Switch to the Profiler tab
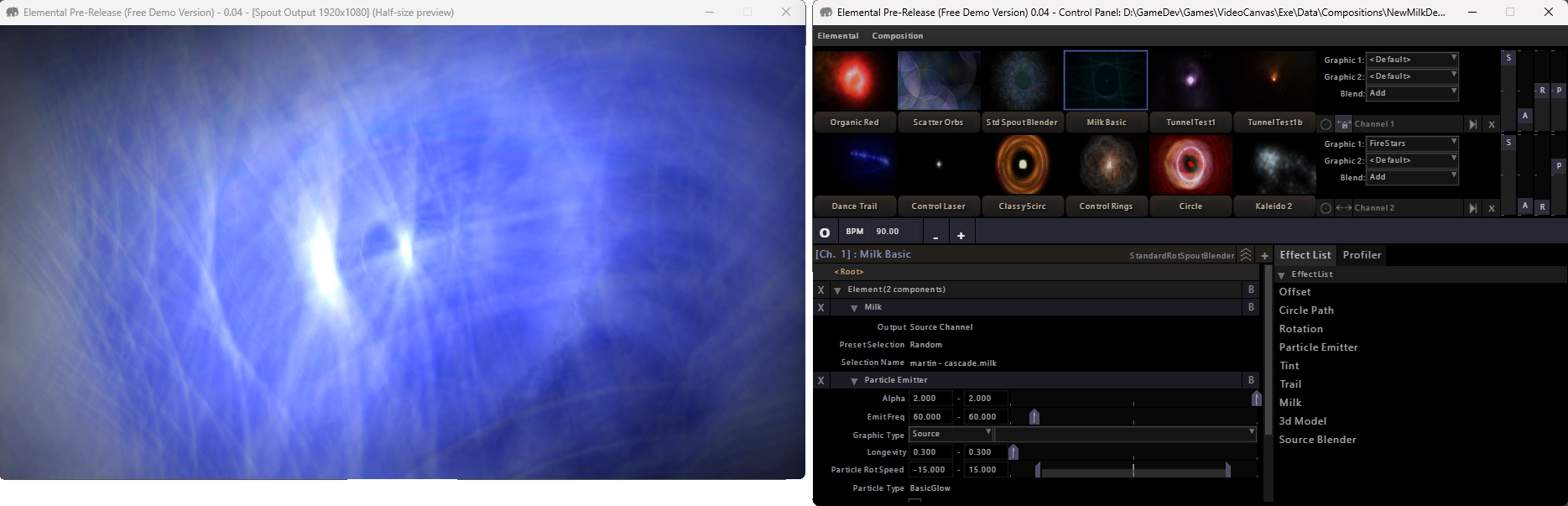The height and width of the screenshot is (506, 1568). click(1361, 255)
